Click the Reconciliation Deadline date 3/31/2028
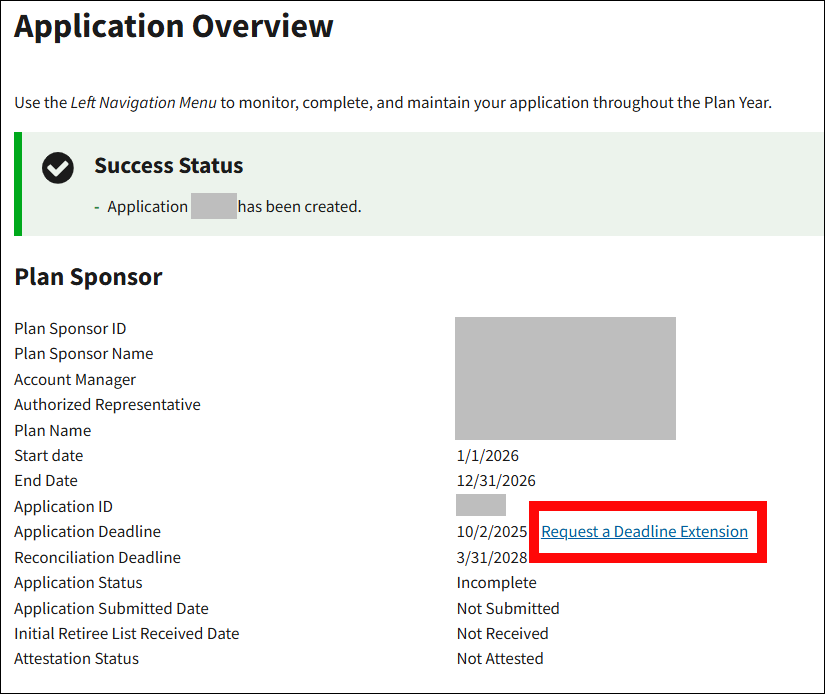Screen dimensions: 825x694 pyautogui.click(x=492, y=557)
